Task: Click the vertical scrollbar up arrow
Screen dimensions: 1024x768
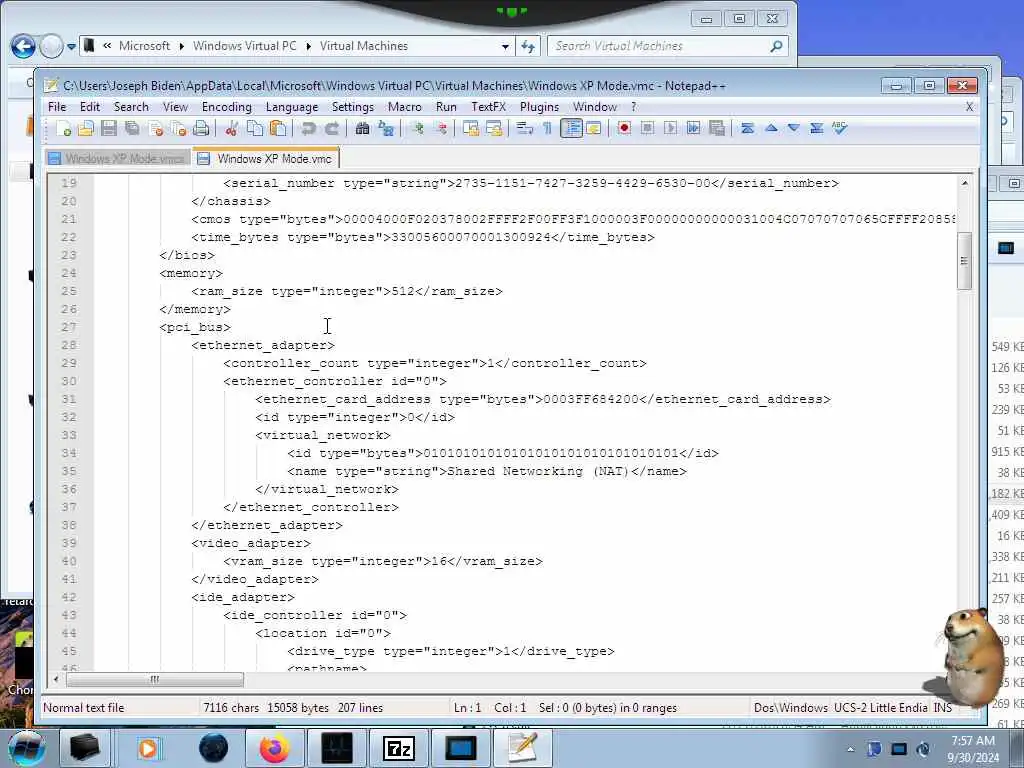Action: coord(965,184)
